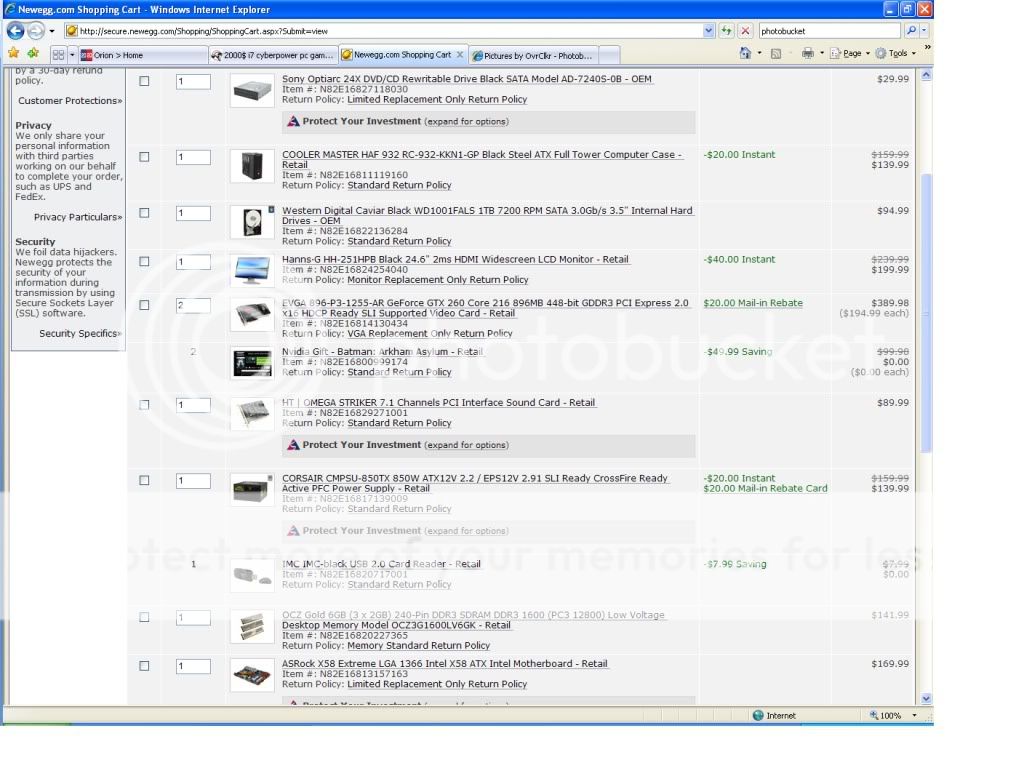Image resolution: width=1024 pixels, height=768 pixels.
Task: Open the new empty tab button
Action: coord(609,55)
